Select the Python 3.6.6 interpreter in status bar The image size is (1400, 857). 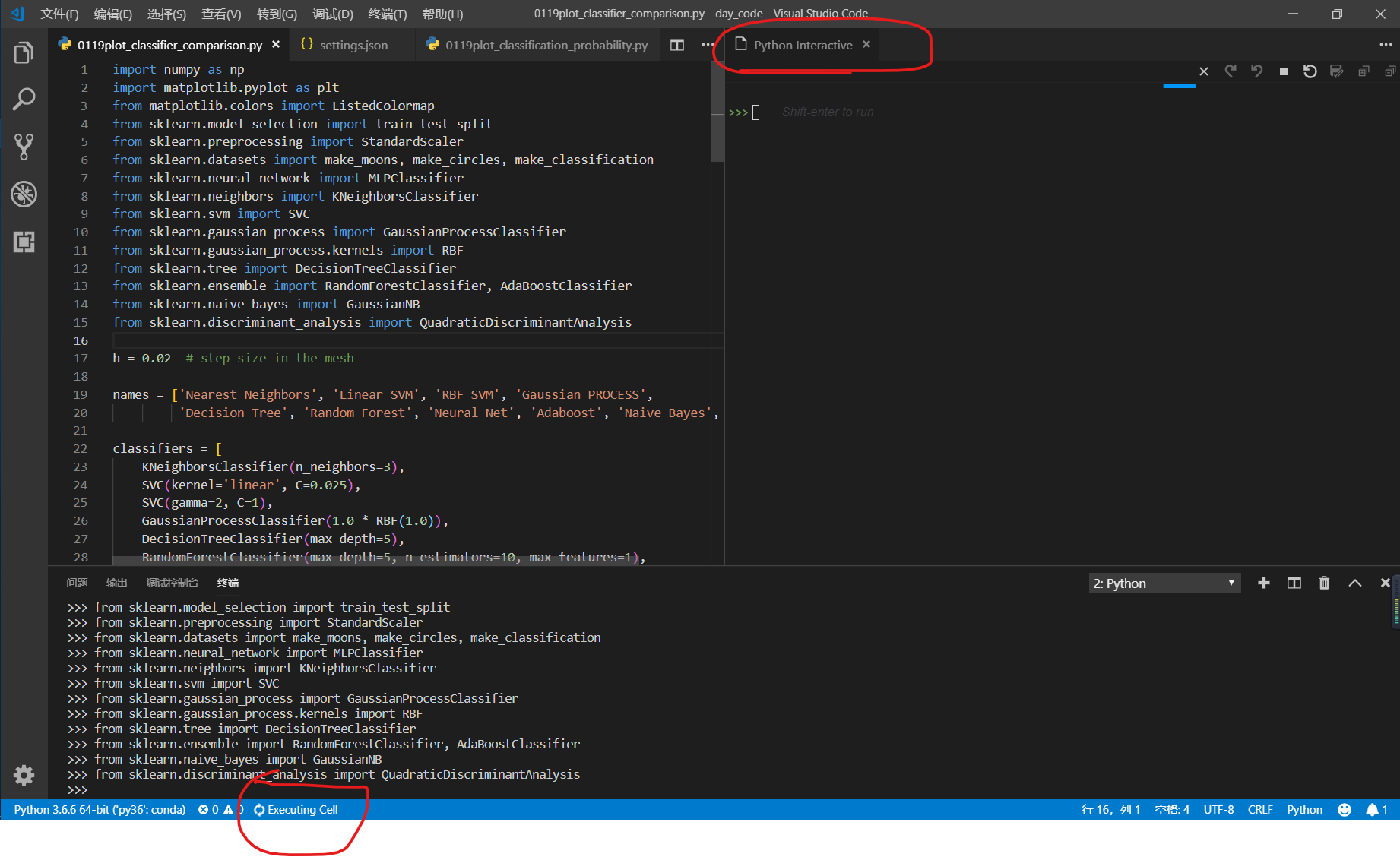pos(99,809)
